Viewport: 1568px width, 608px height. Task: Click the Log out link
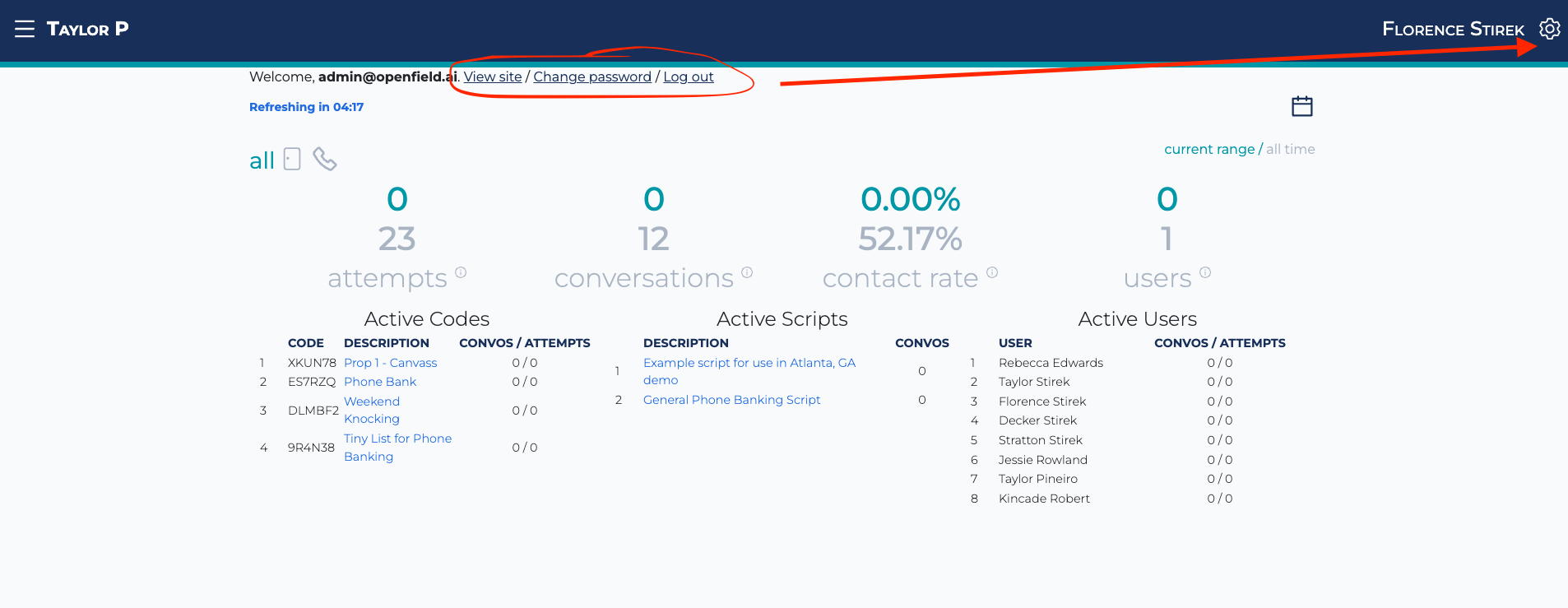pyautogui.click(x=688, y=77)
